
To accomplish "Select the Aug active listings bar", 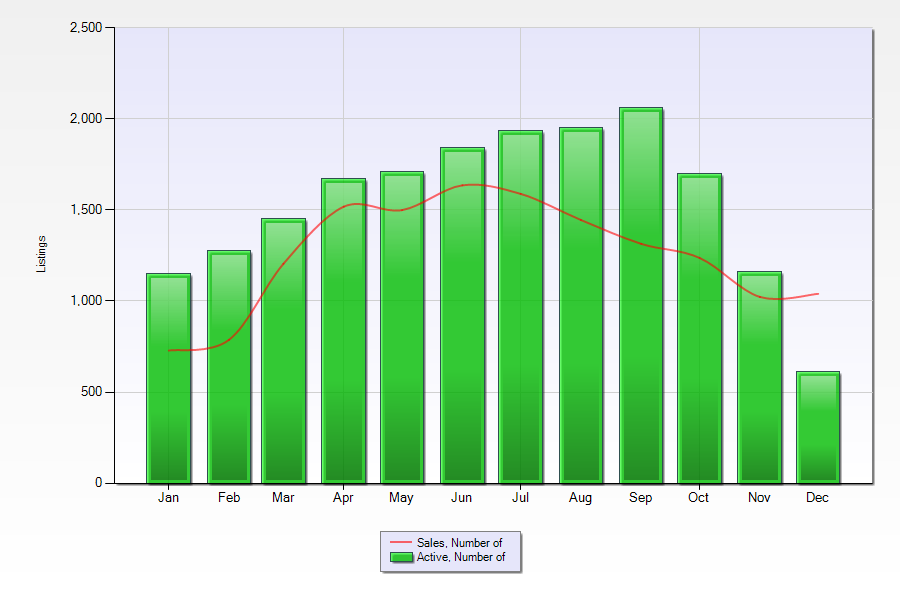I will click(x=581, y=305).
